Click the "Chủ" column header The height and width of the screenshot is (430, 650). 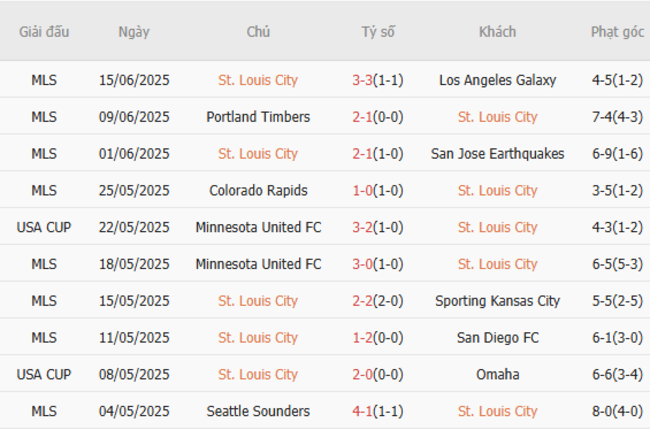point(258,32)
